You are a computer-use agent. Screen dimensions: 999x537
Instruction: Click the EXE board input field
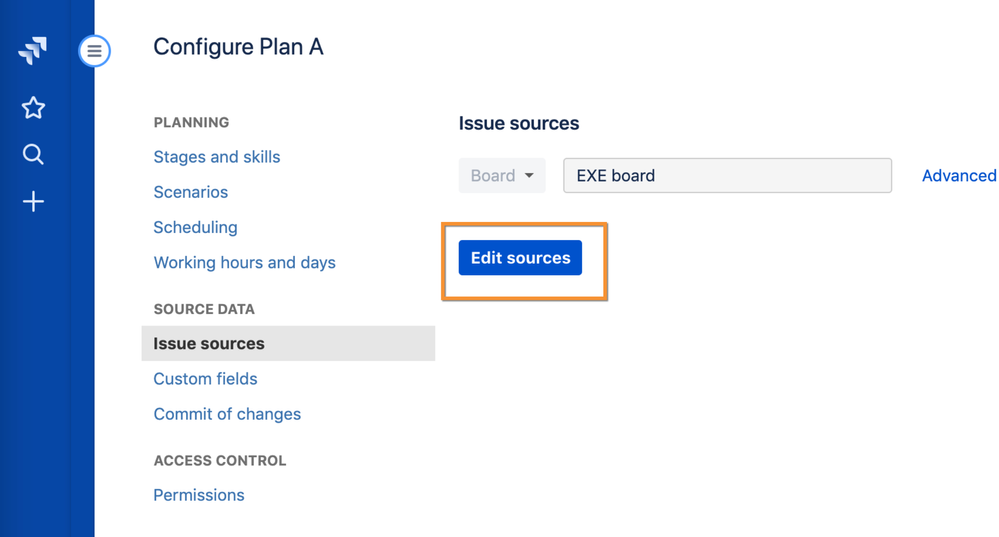point(727,175)
